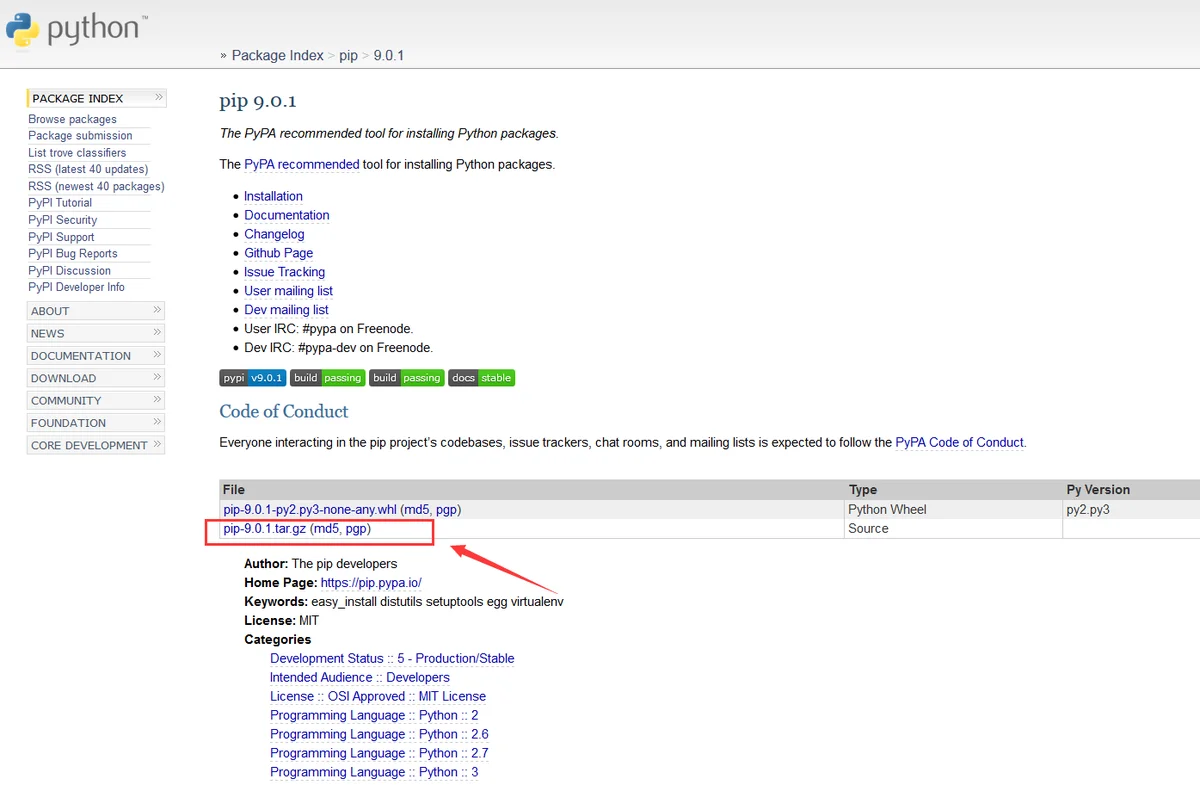Open Browse packages in the sidebar
The height and width of the screenshot is (785, 1200).
tap(72, 119)
